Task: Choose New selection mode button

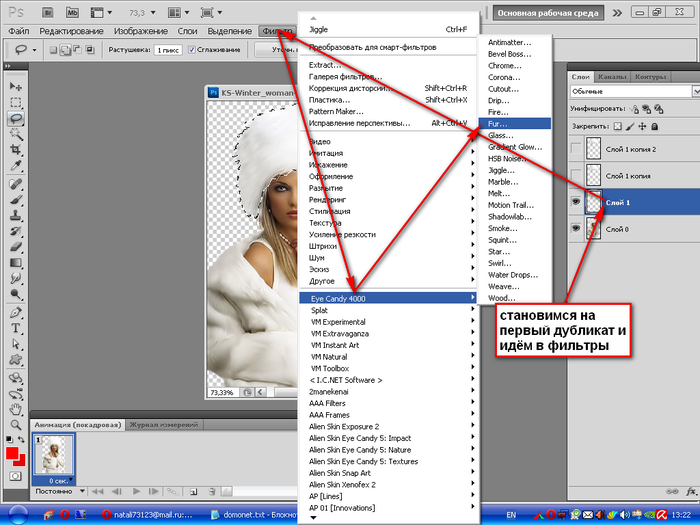Action: [53, 50]
